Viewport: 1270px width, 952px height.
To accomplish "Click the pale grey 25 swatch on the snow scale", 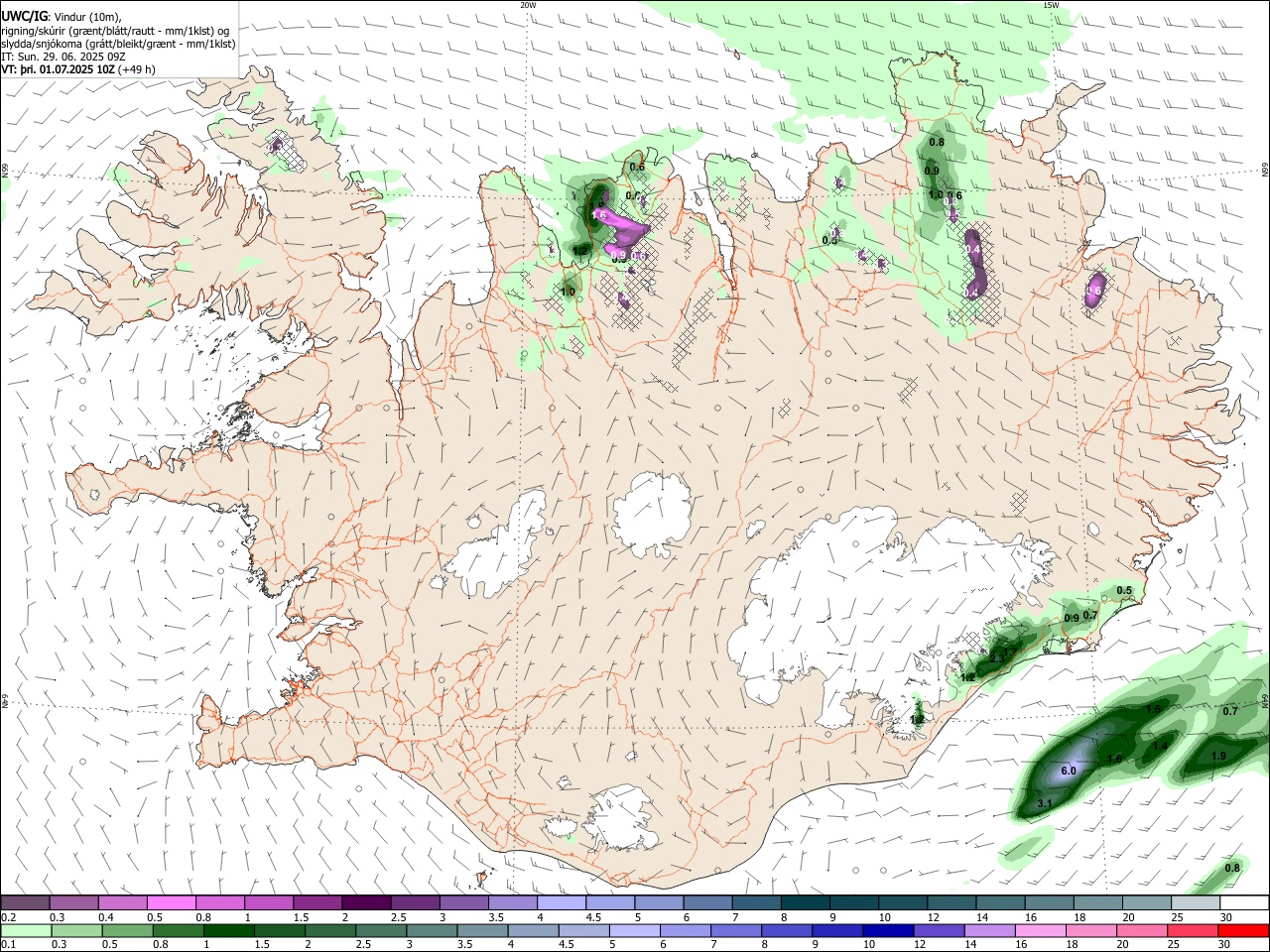I will pyautogui.click(x=1195, y=903).
